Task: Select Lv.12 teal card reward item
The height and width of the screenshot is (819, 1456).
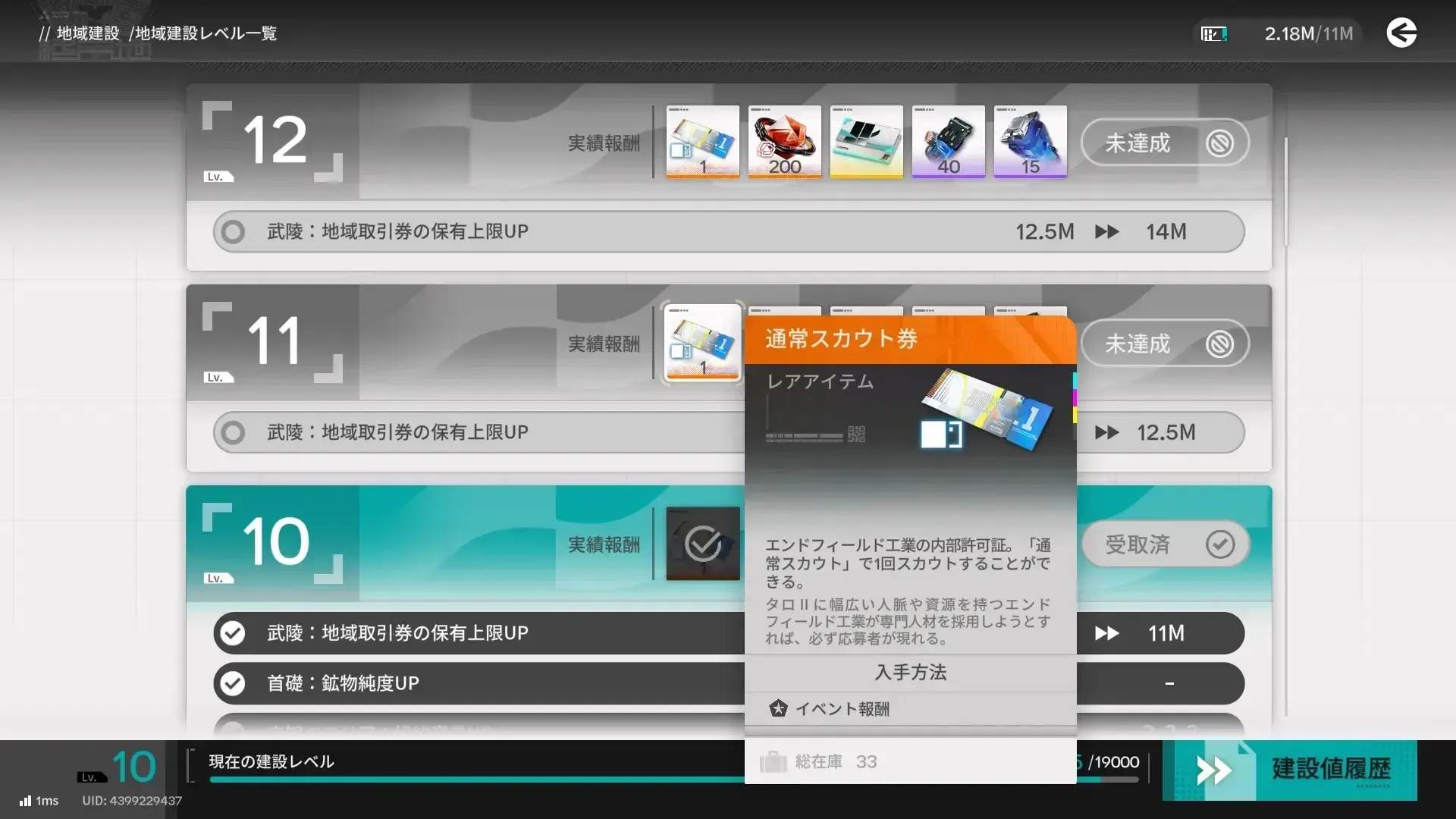Action: pos(867,142)
